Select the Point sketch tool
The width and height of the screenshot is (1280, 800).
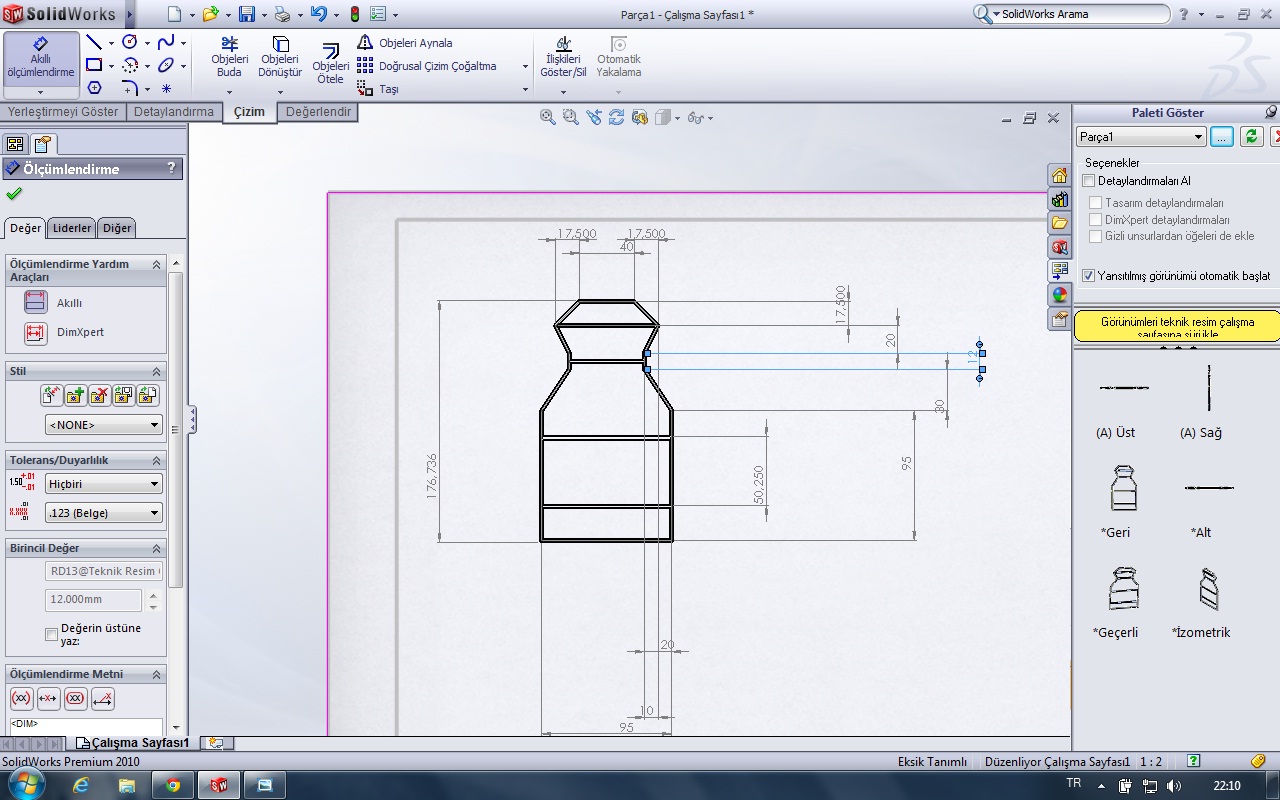(166, 88)
